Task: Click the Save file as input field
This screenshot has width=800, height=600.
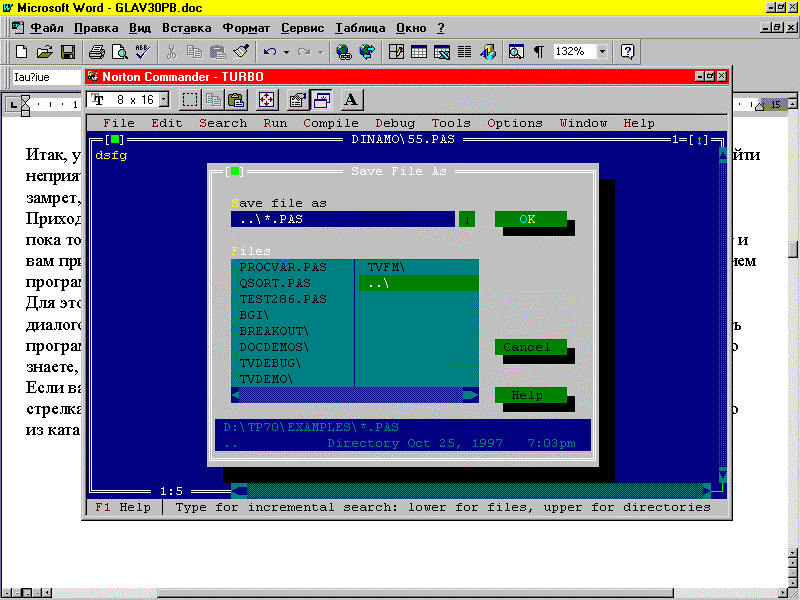Action: click(x=343, y=219)
